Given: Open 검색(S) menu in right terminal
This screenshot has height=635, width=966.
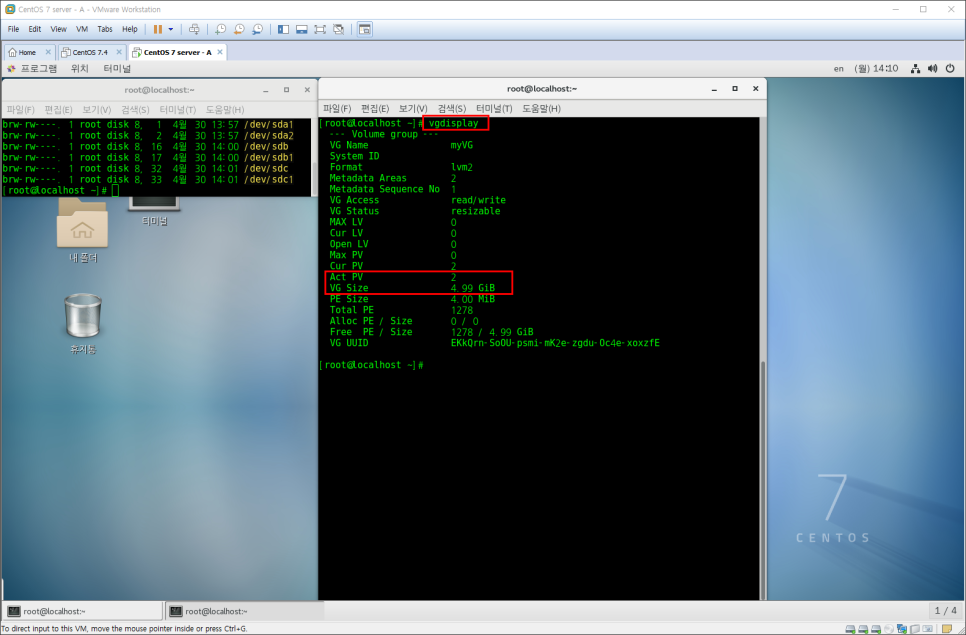Looking at the screenshot, I should point(452,108).
